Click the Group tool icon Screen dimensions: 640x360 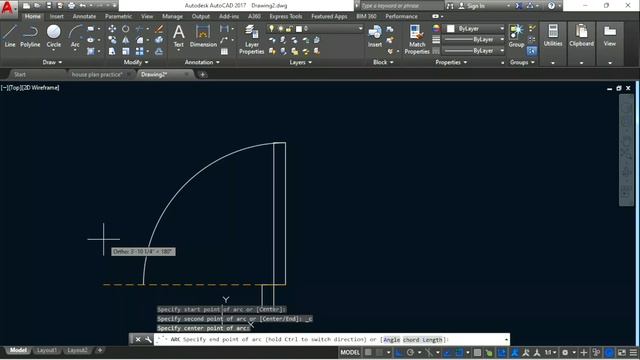pos(516,36)
